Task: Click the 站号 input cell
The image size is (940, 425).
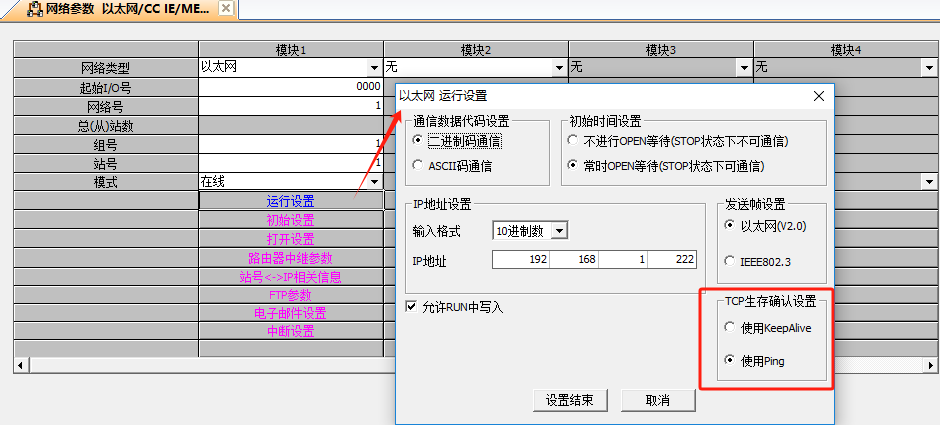Action: [x=291, y=163]
